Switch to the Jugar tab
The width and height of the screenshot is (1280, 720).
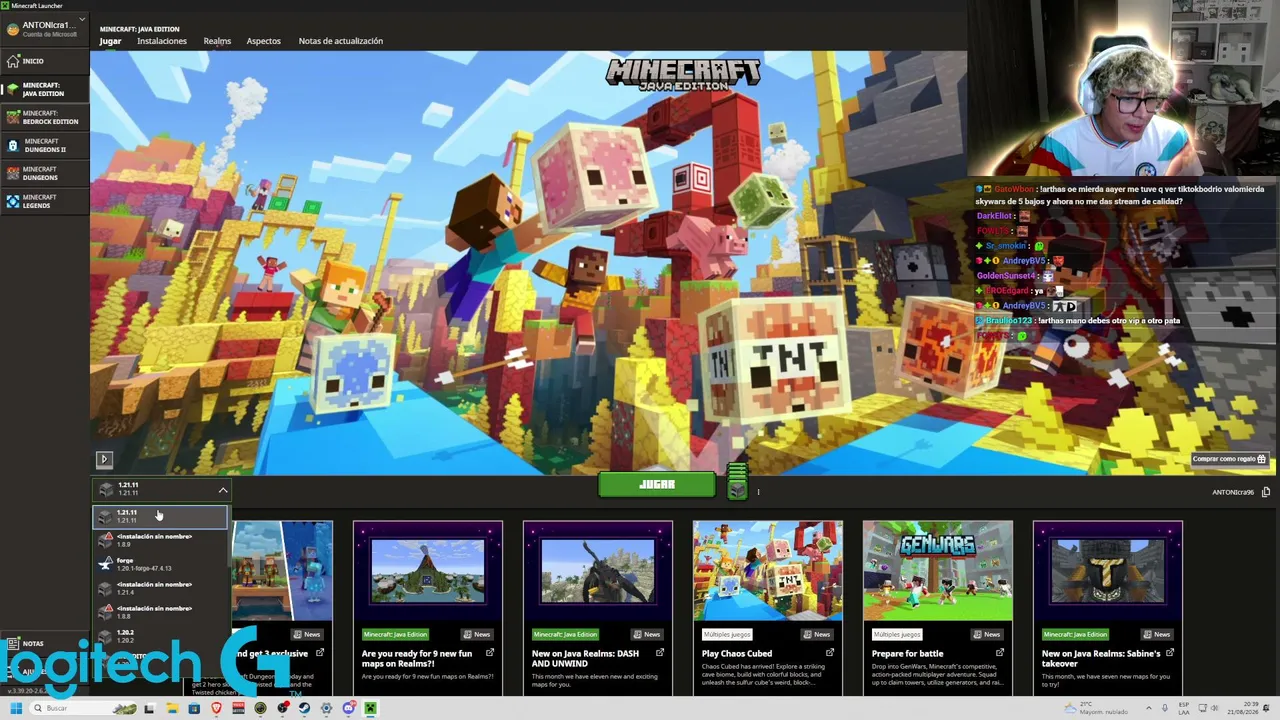[x=110, y=41]
